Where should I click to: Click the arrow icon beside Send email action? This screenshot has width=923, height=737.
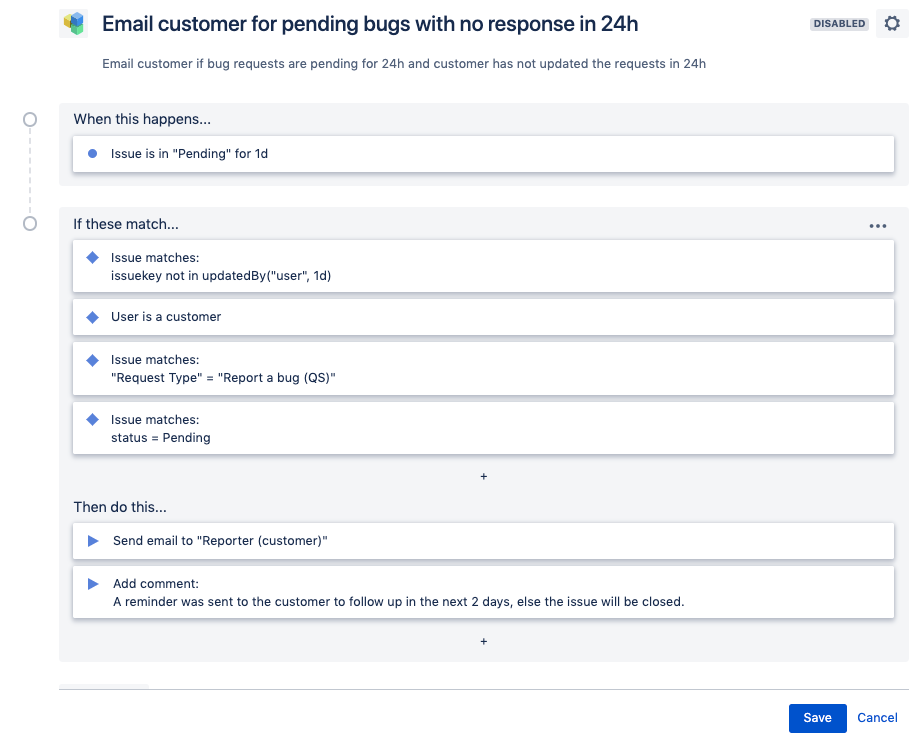pyautogui.click(x=93, y=540)
